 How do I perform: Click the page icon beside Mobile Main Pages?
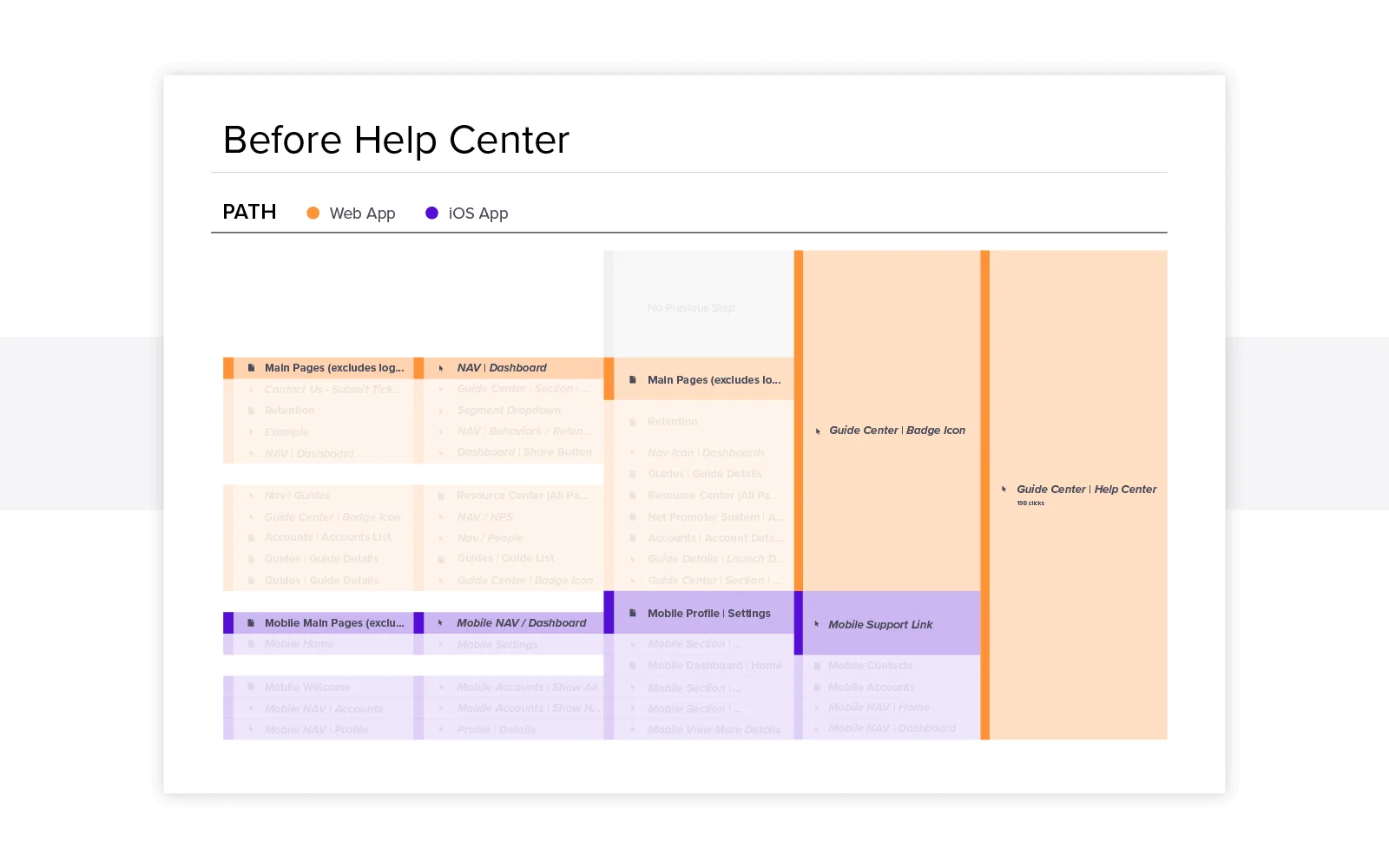pyautogui.click(x=251, y=623)
